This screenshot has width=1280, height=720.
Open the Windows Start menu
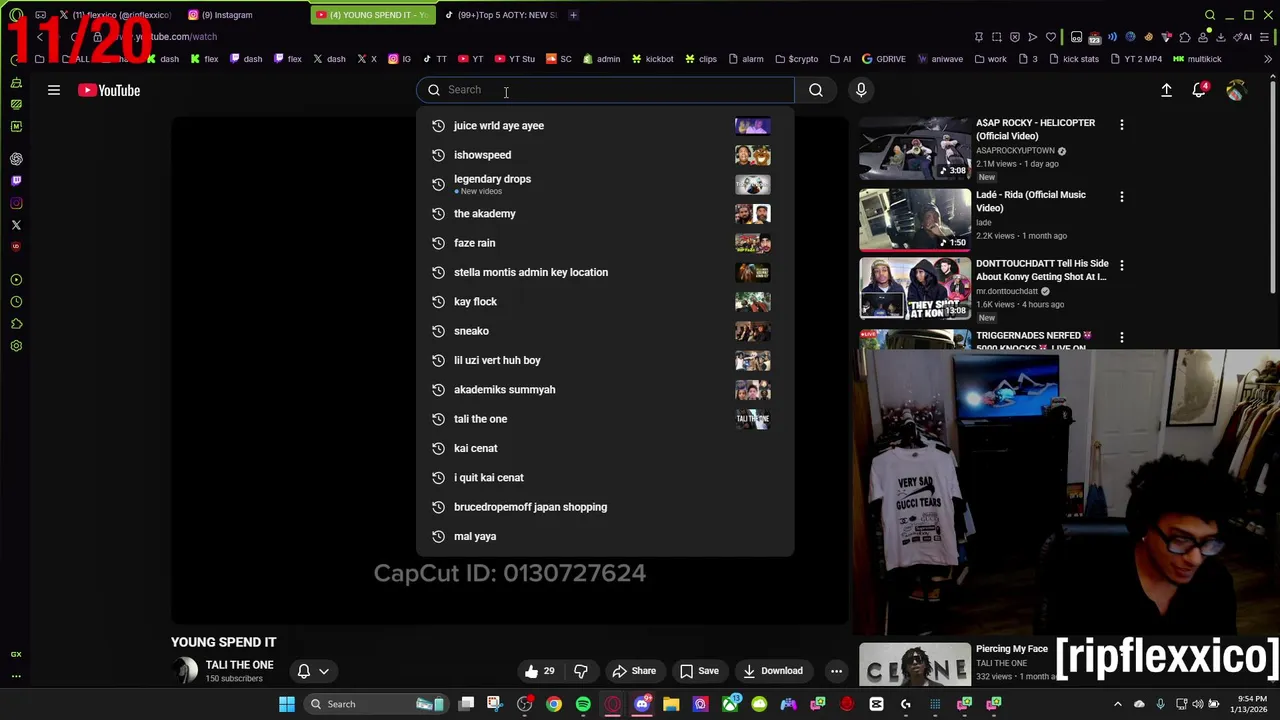coord(287,704)
